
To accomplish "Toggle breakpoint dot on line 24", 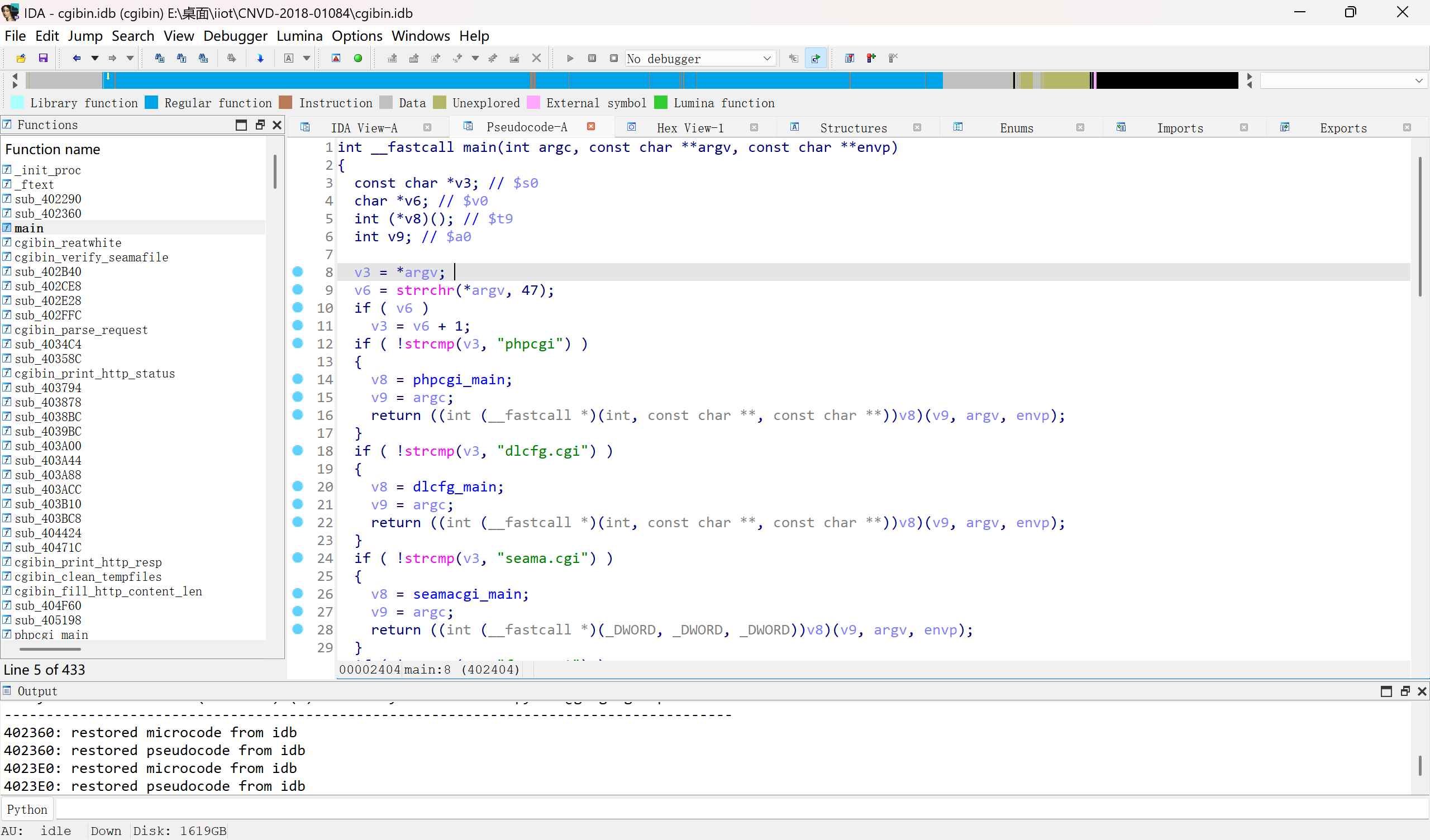I will (297, 557).
